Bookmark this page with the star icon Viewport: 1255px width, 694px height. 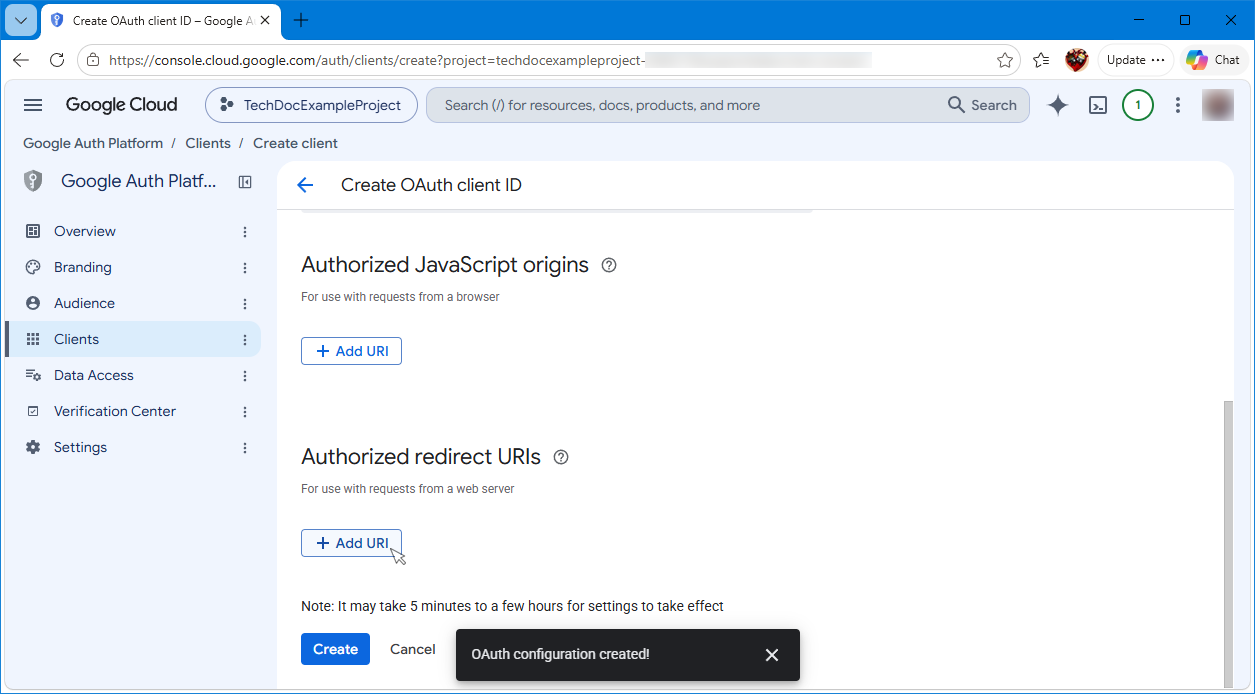pos(1005,60)
